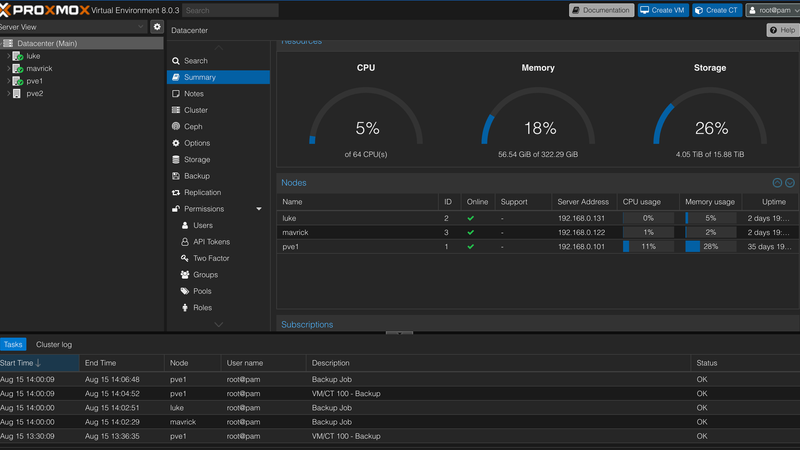Click the Create VM button
This screenshot has width=800, height=450.
tap(662, 10)
